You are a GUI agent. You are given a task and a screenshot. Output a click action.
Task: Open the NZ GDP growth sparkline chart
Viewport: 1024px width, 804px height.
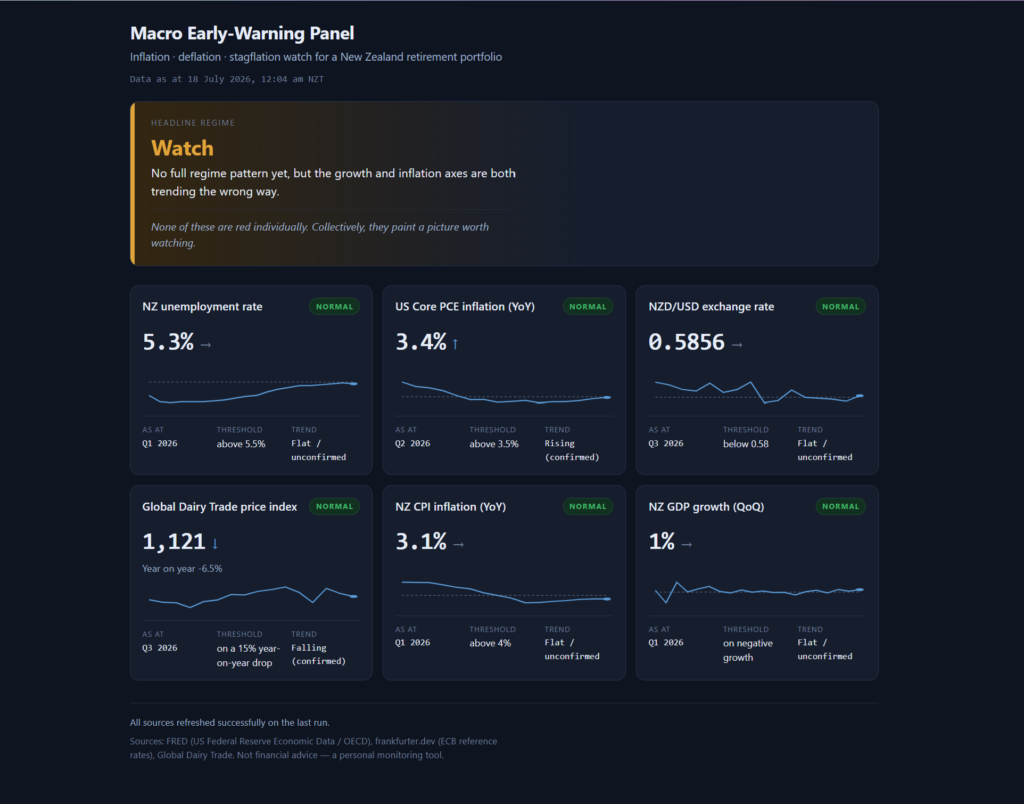(758, 591)
